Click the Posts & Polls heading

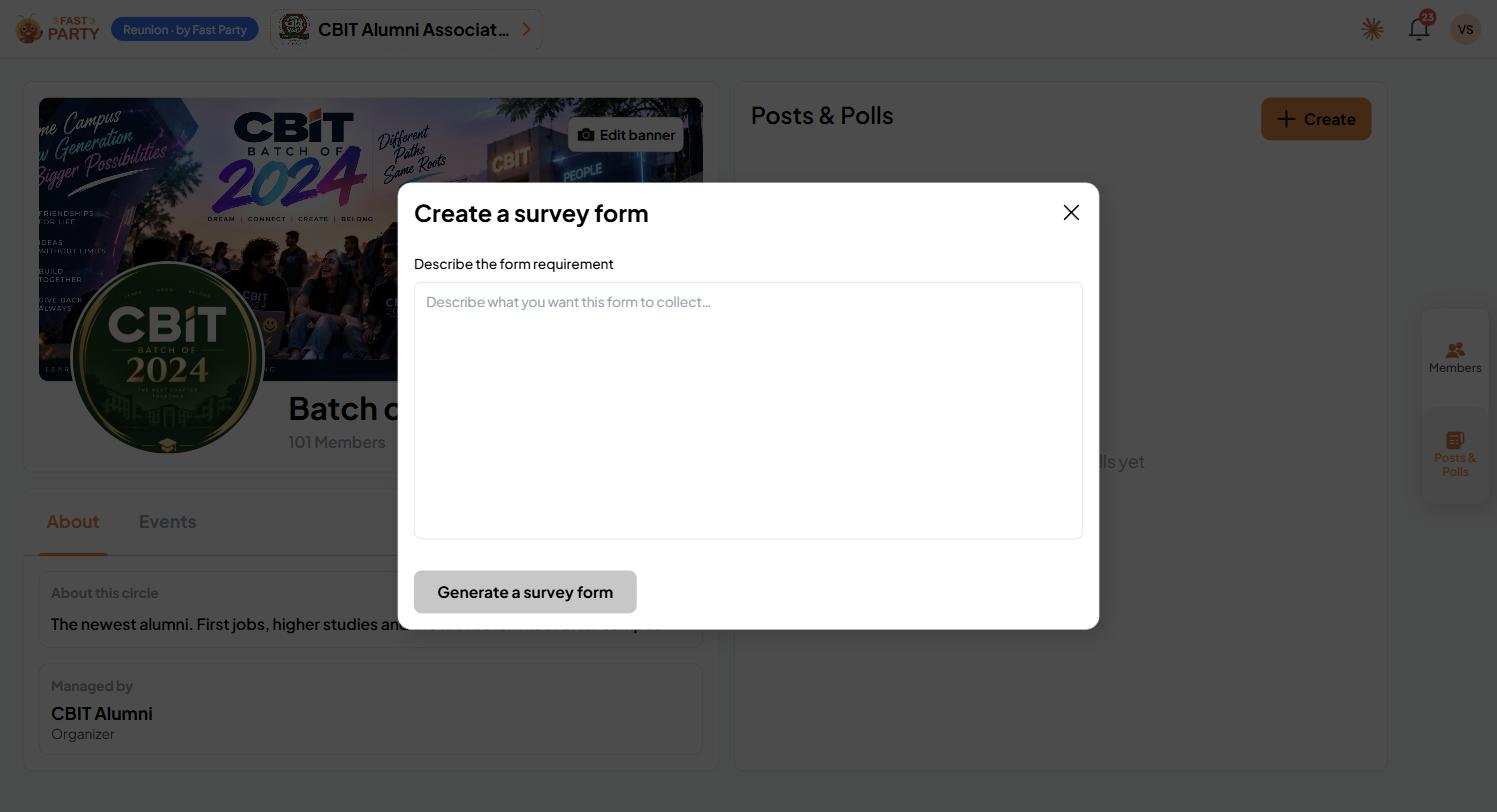coord(822,116)
